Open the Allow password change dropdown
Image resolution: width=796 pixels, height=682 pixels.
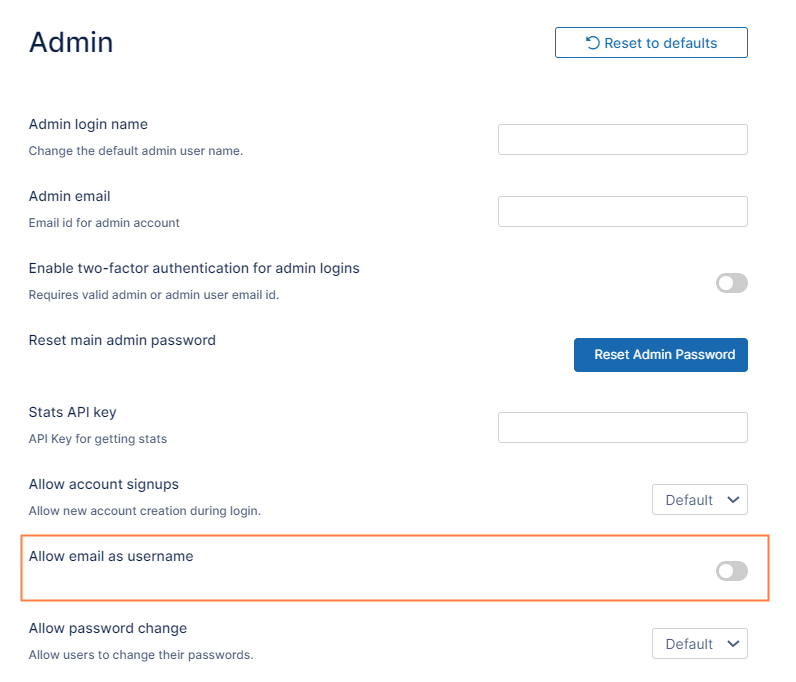699,644
